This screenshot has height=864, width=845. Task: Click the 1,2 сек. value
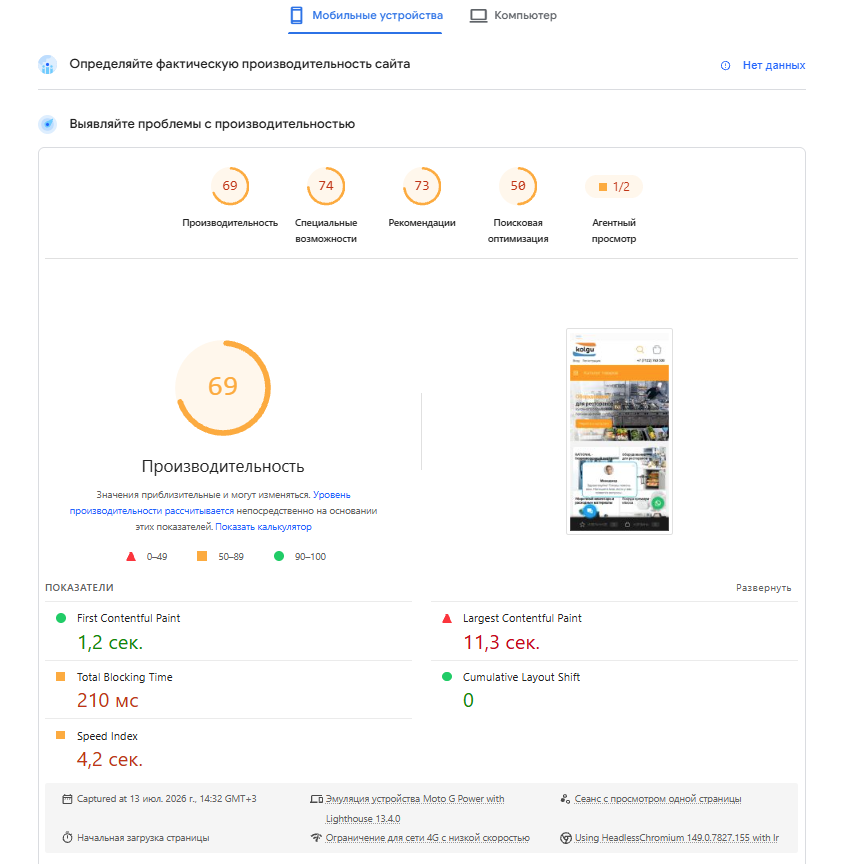tap(110, 642)
